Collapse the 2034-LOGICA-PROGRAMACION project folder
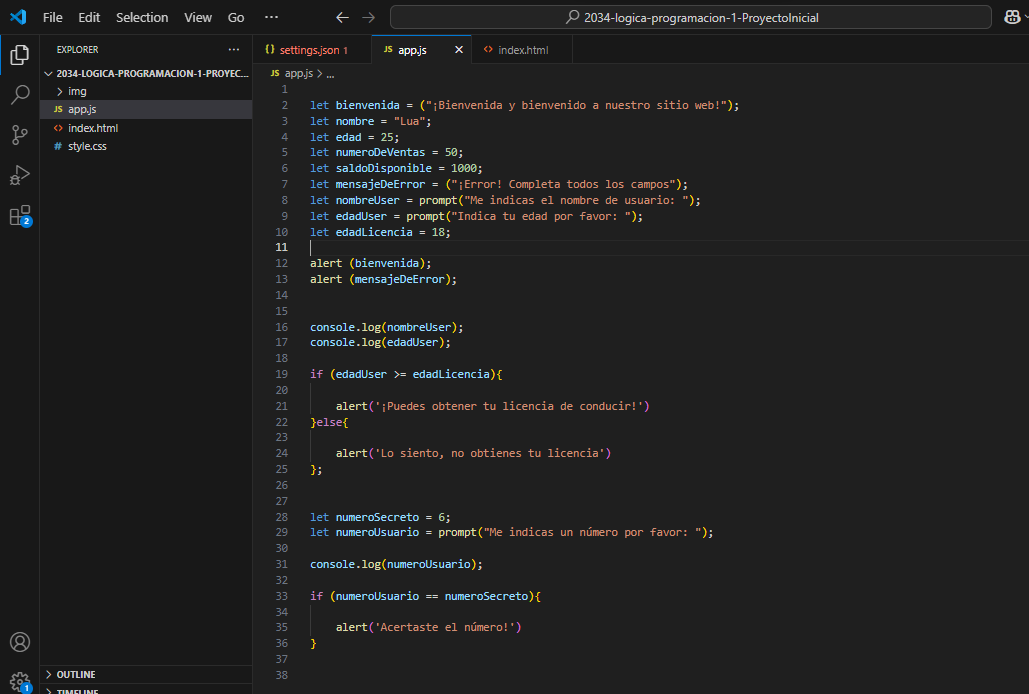Viewport: 1029px width, 694px height. click(146, 73)
